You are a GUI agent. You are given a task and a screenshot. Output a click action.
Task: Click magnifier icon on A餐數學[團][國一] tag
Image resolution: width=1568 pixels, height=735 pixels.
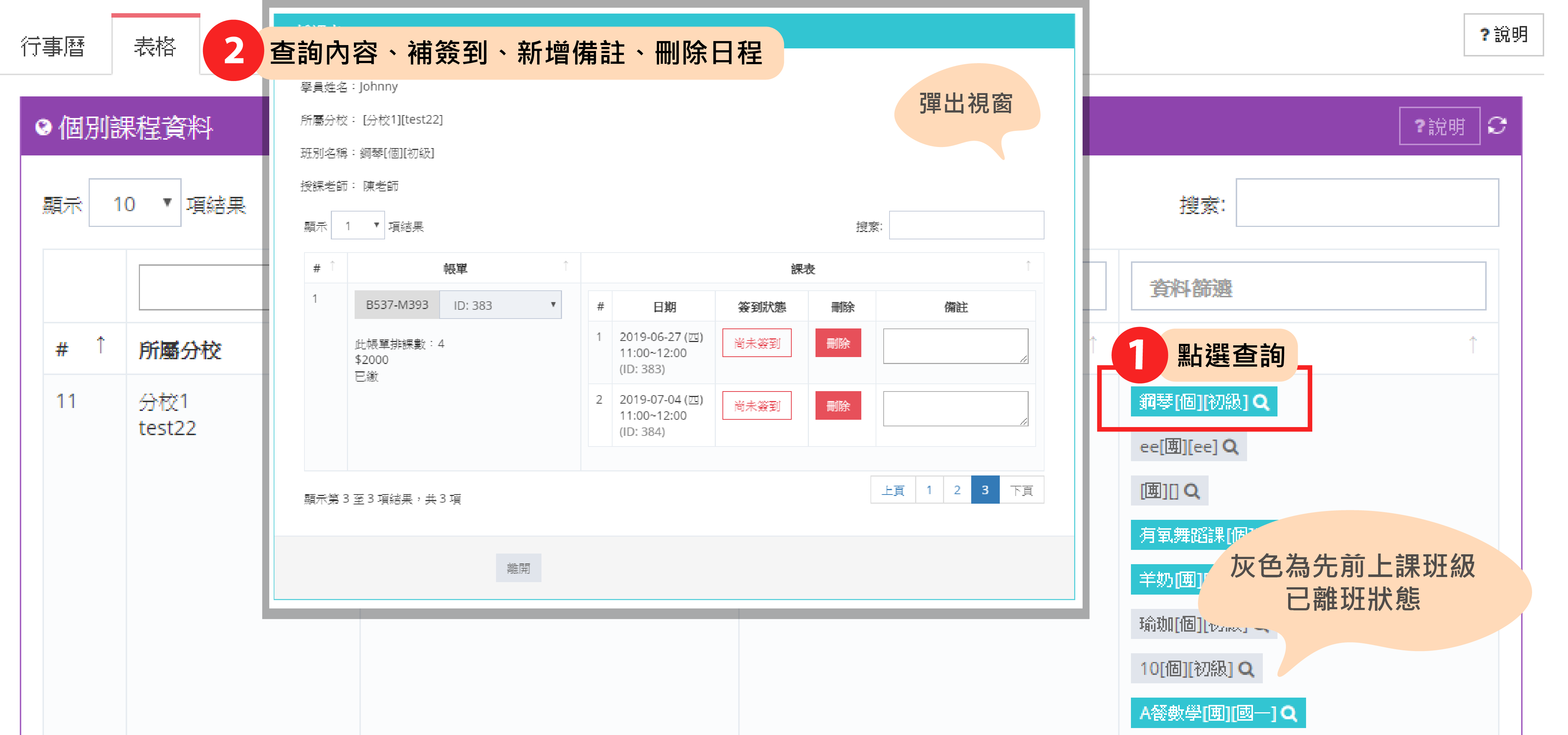coord(1288,713)
